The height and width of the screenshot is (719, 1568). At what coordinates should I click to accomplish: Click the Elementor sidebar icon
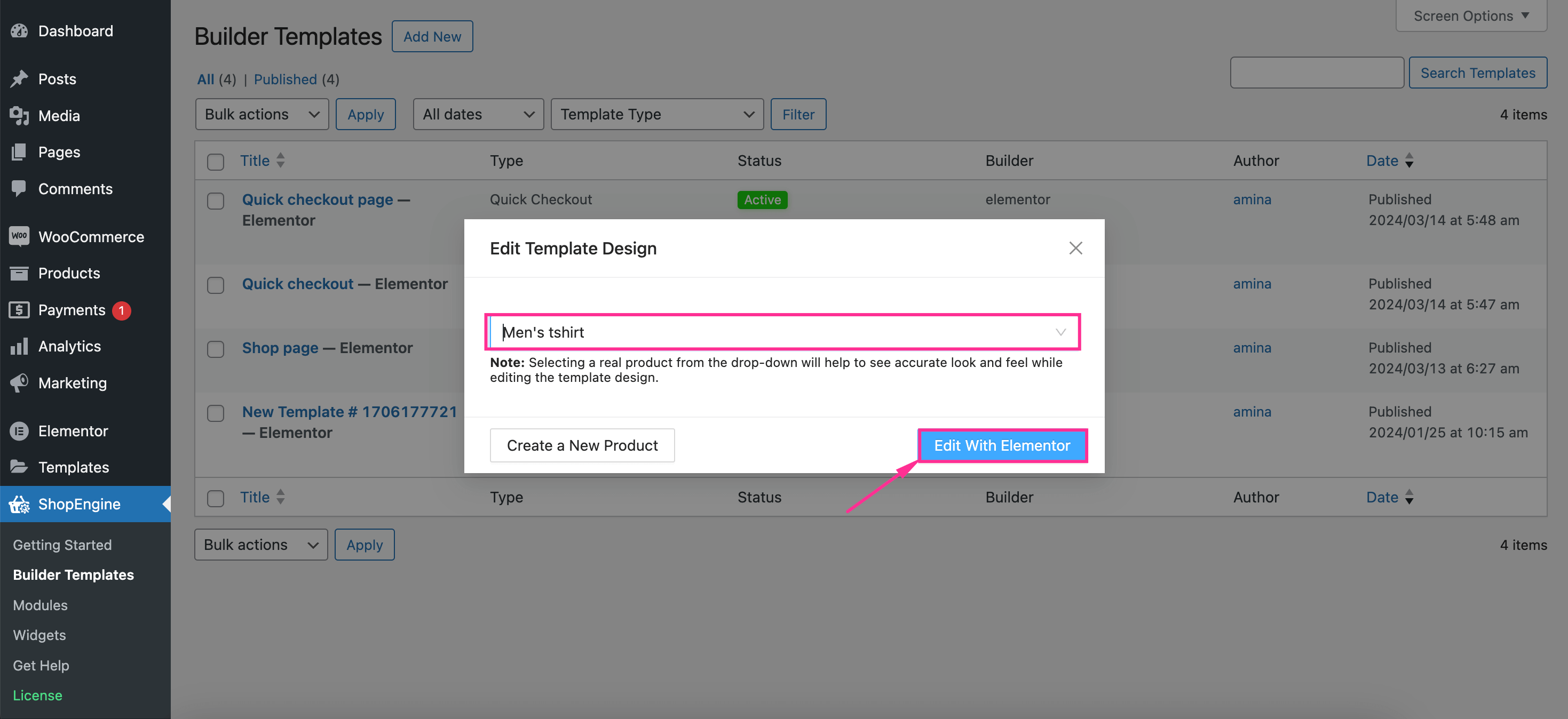pyautogui.click(x=18, y=430)
